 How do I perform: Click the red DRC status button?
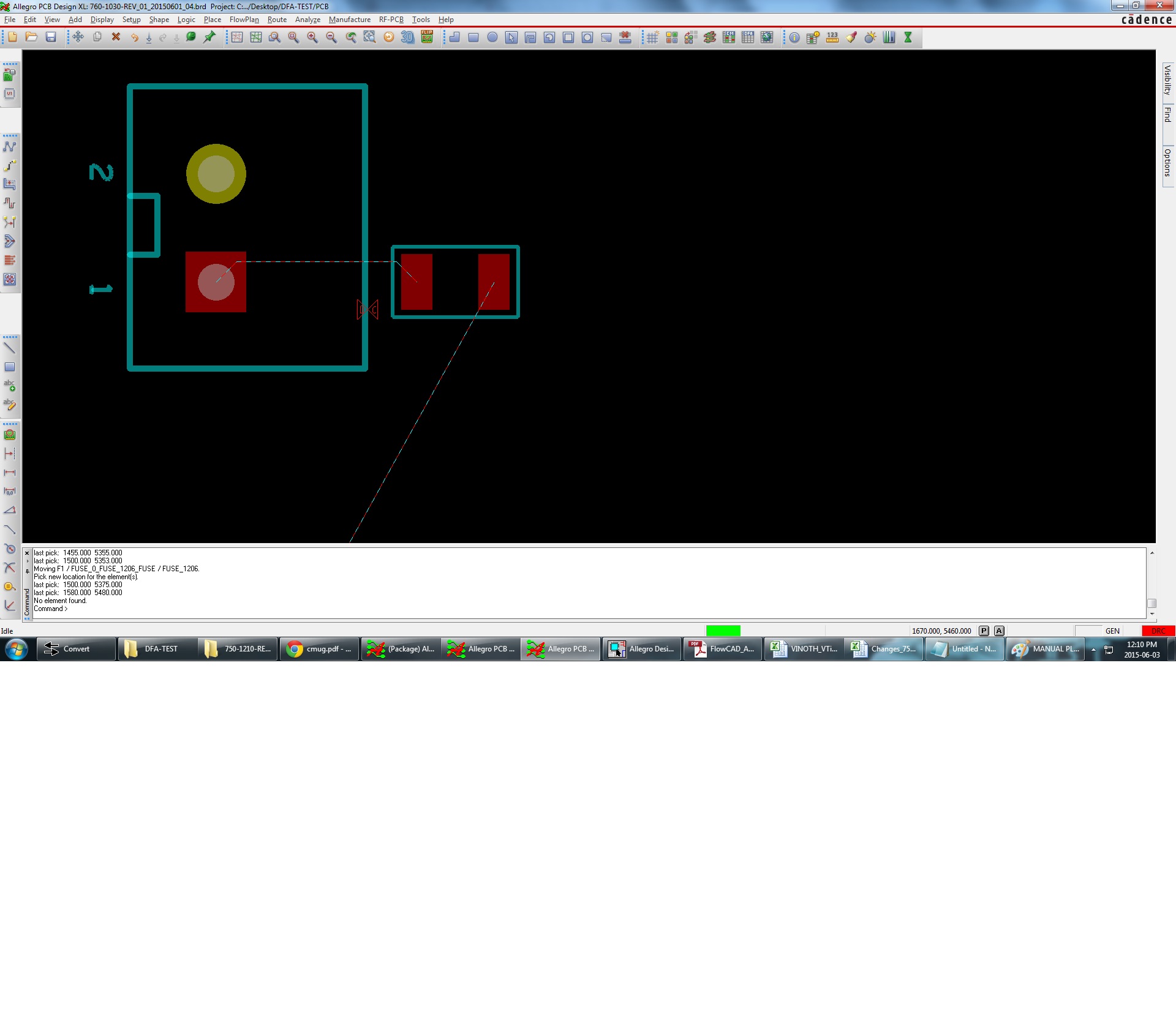point(1158,631)
